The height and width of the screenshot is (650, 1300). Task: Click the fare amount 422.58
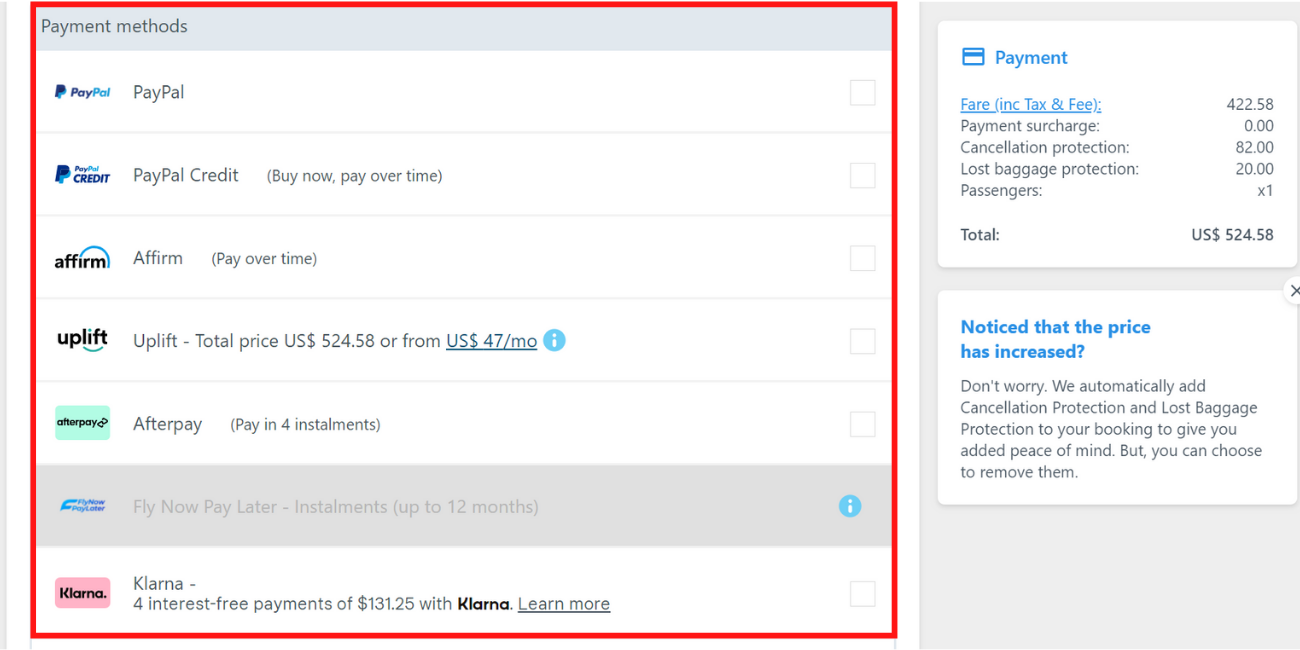(1250, 104)
